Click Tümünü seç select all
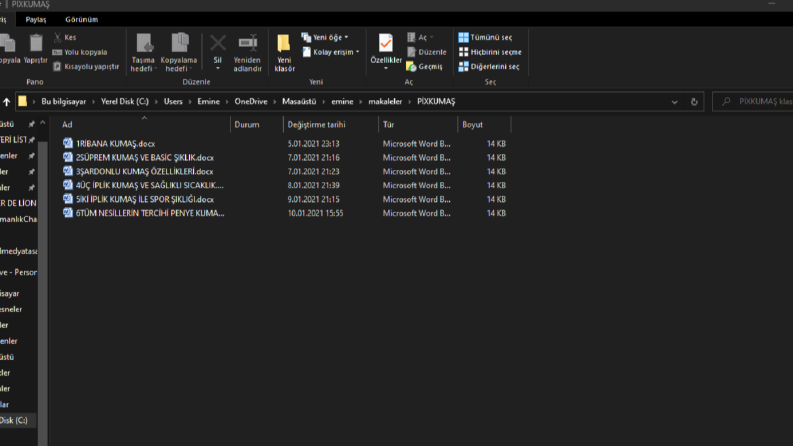Image resolution: width=793 pixels, height=446 pixels. pyautogui.click(x=486, y=37)
